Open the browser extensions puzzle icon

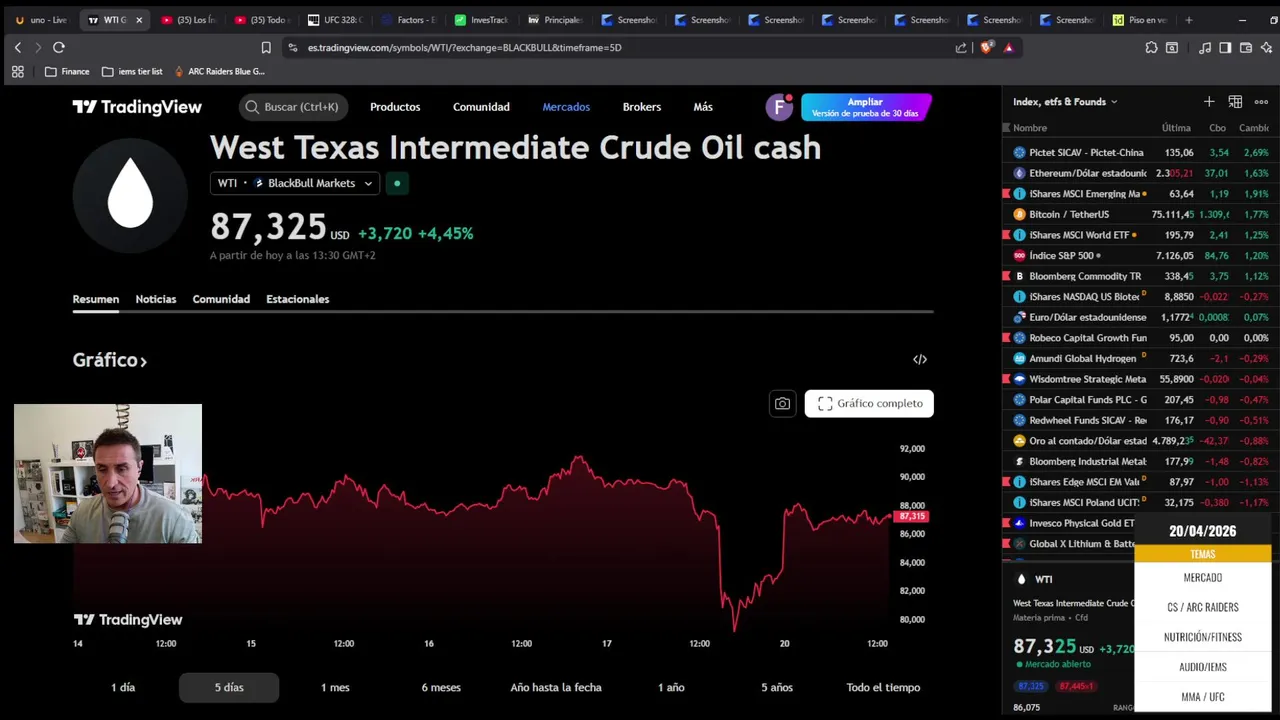click(1151, 47)
